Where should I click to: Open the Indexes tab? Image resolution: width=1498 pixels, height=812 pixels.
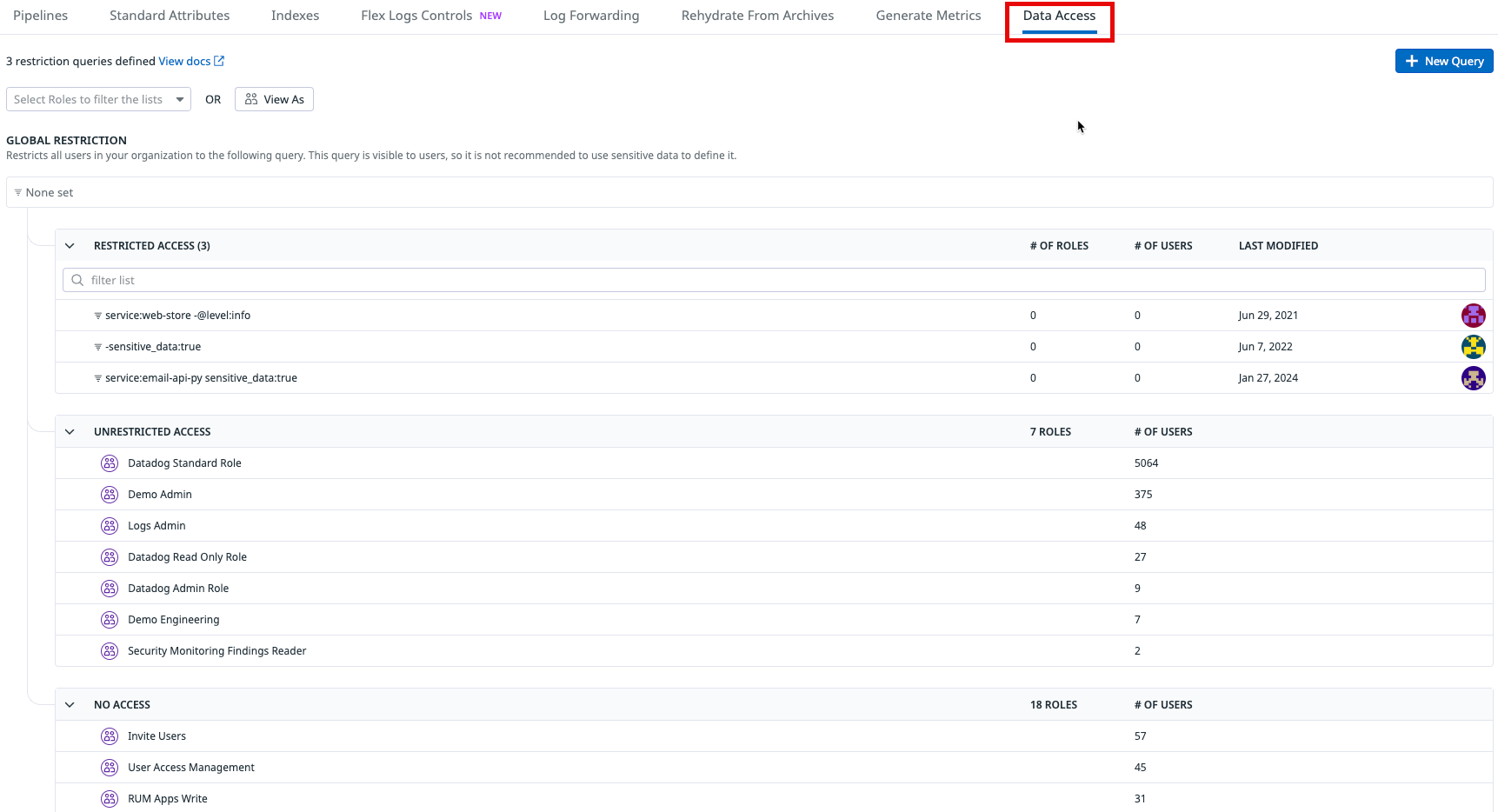(x=295, y=16)
